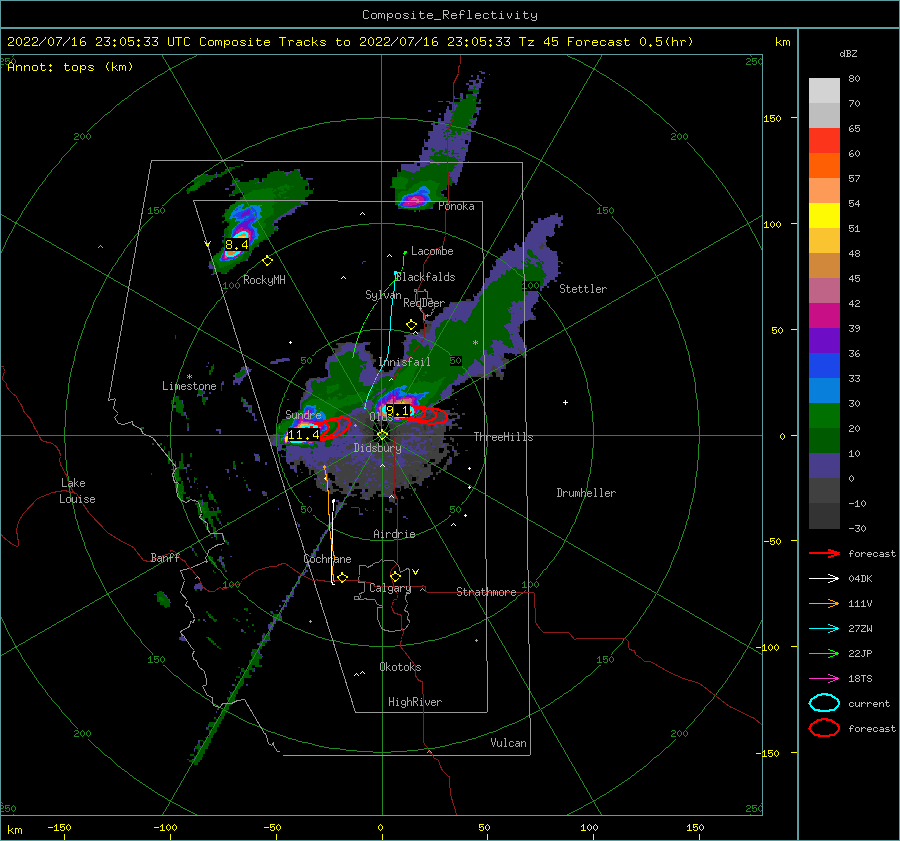Click the Composite_Reflectivity title
900x841 pixels.
450,15
